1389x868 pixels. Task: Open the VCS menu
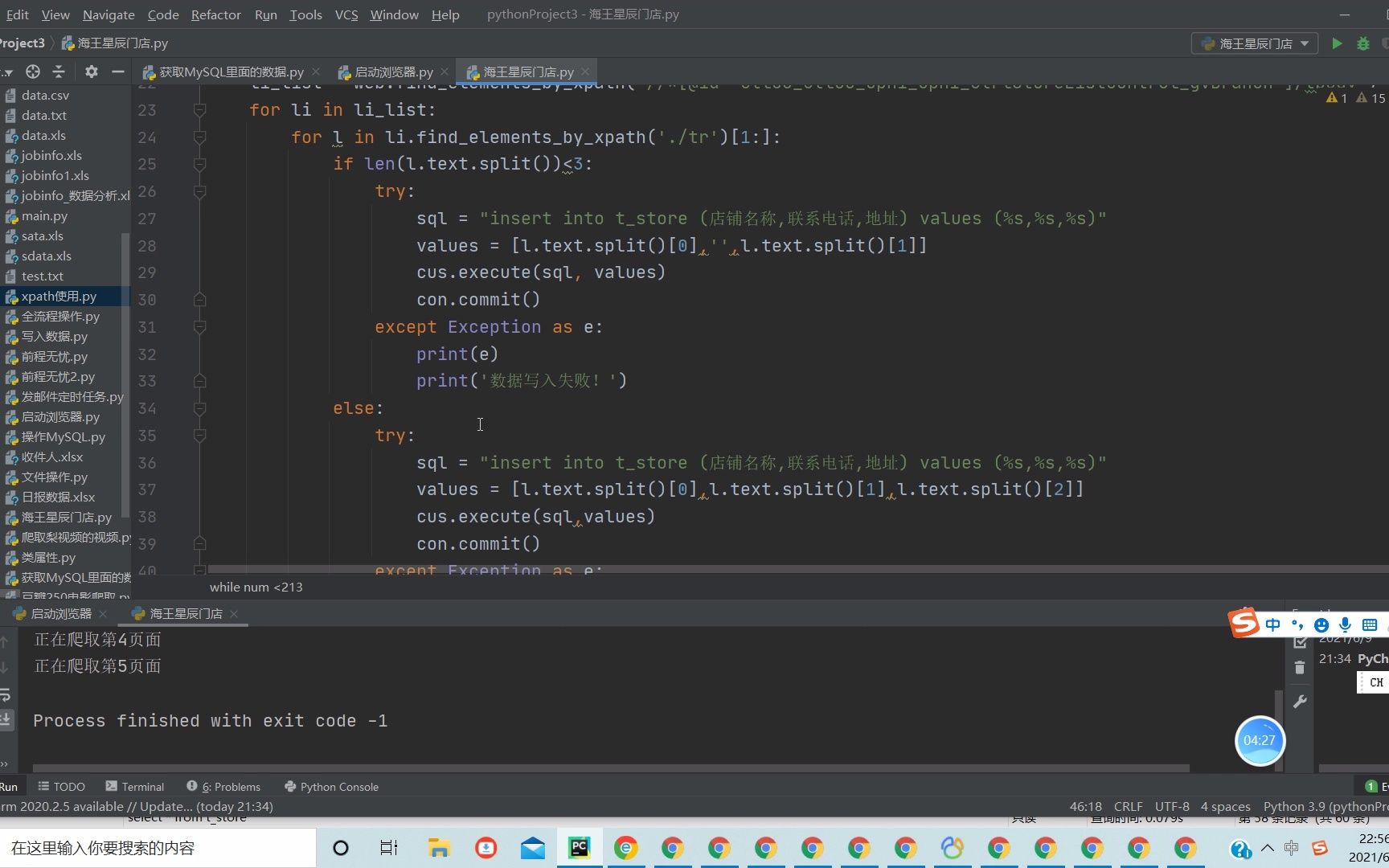[x=346, y=14]
